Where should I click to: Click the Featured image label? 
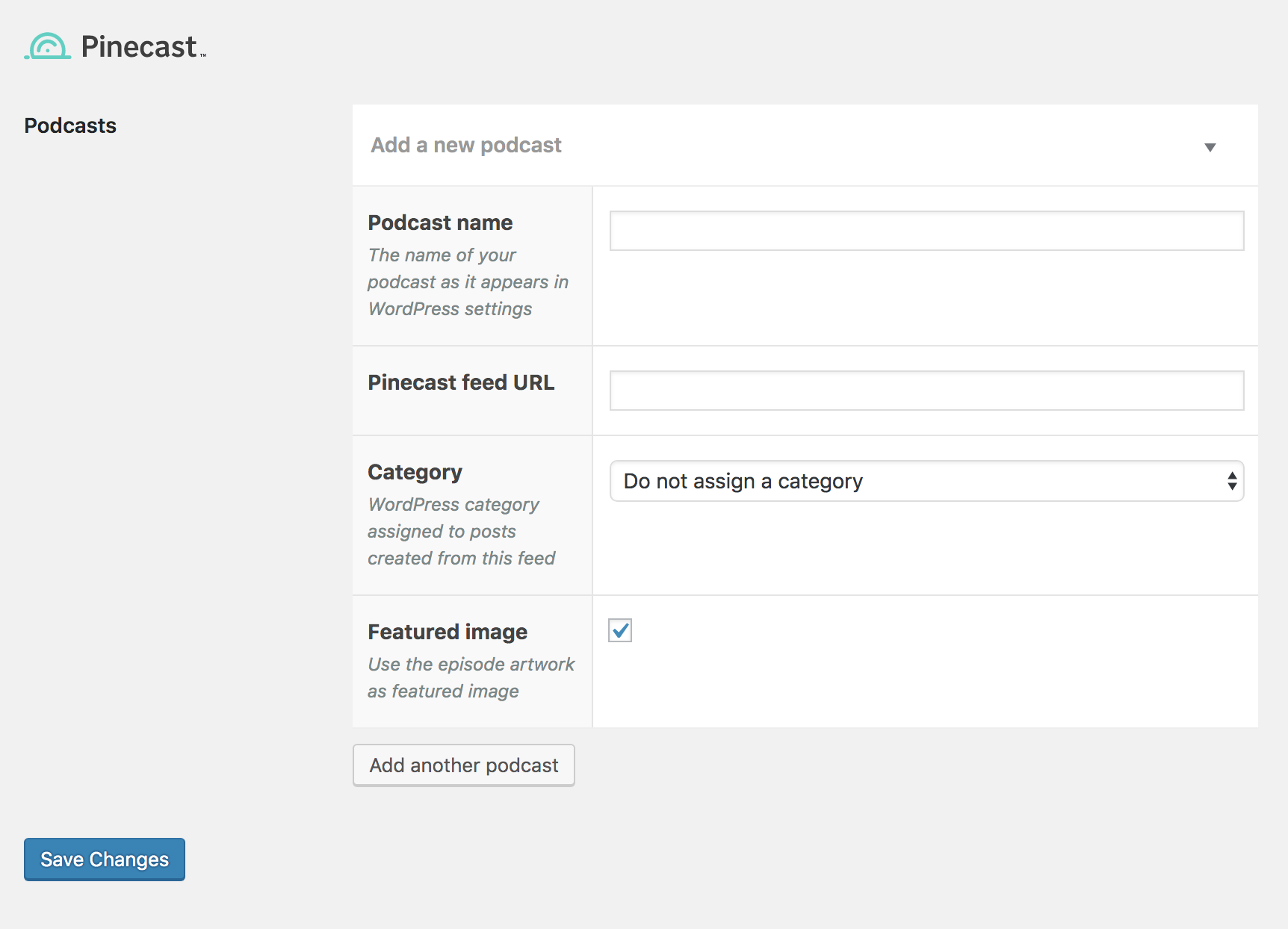448,632
